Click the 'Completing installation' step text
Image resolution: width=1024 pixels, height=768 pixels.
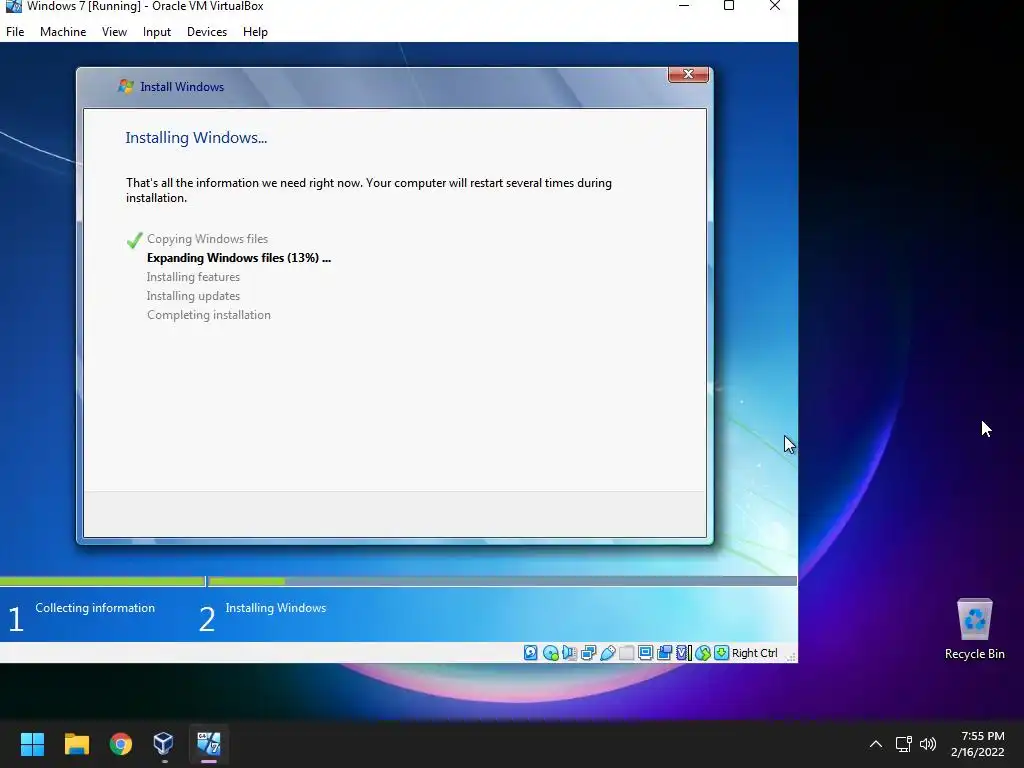pos(209,315)
